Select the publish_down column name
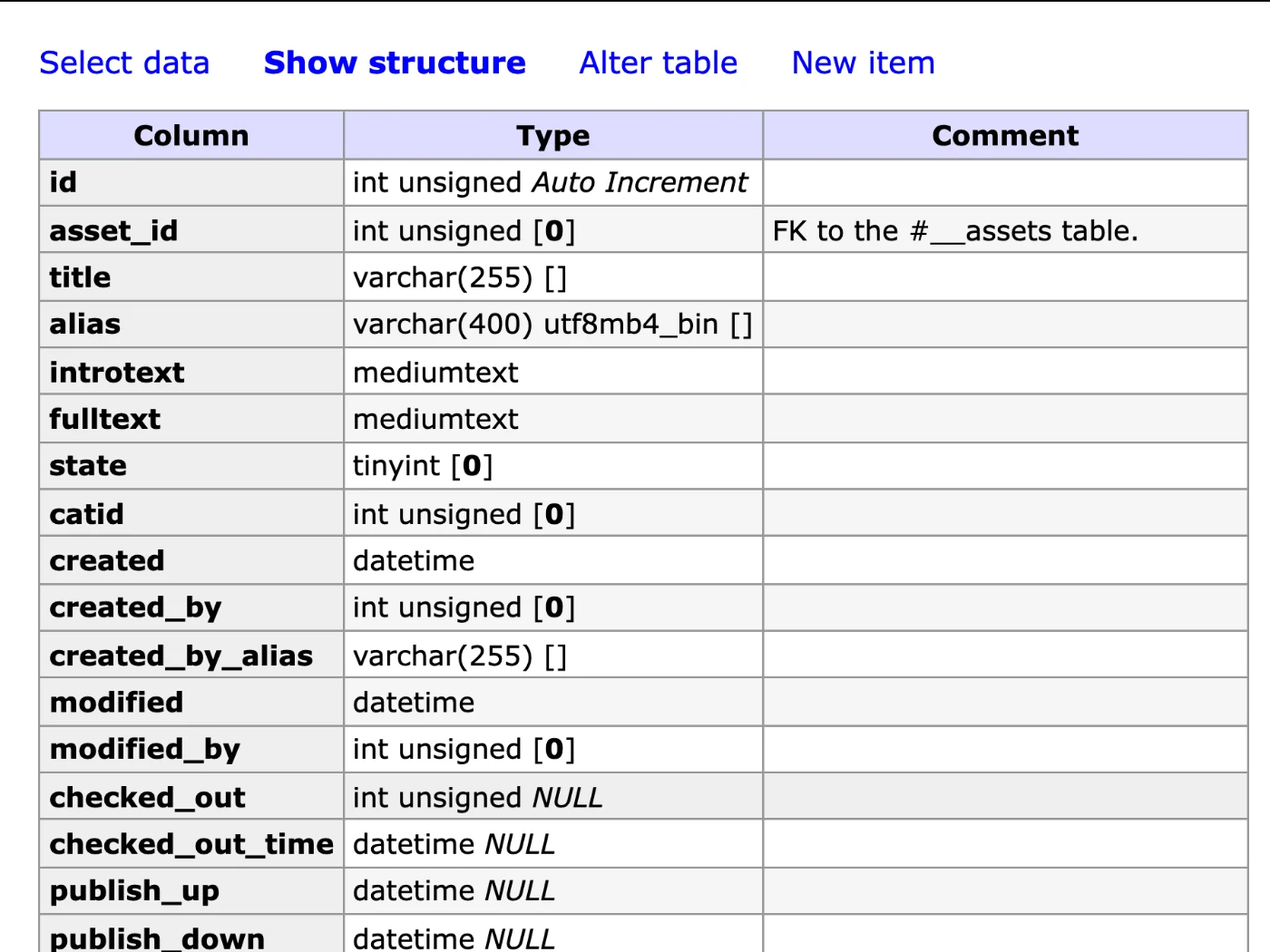 pos(157,937)
